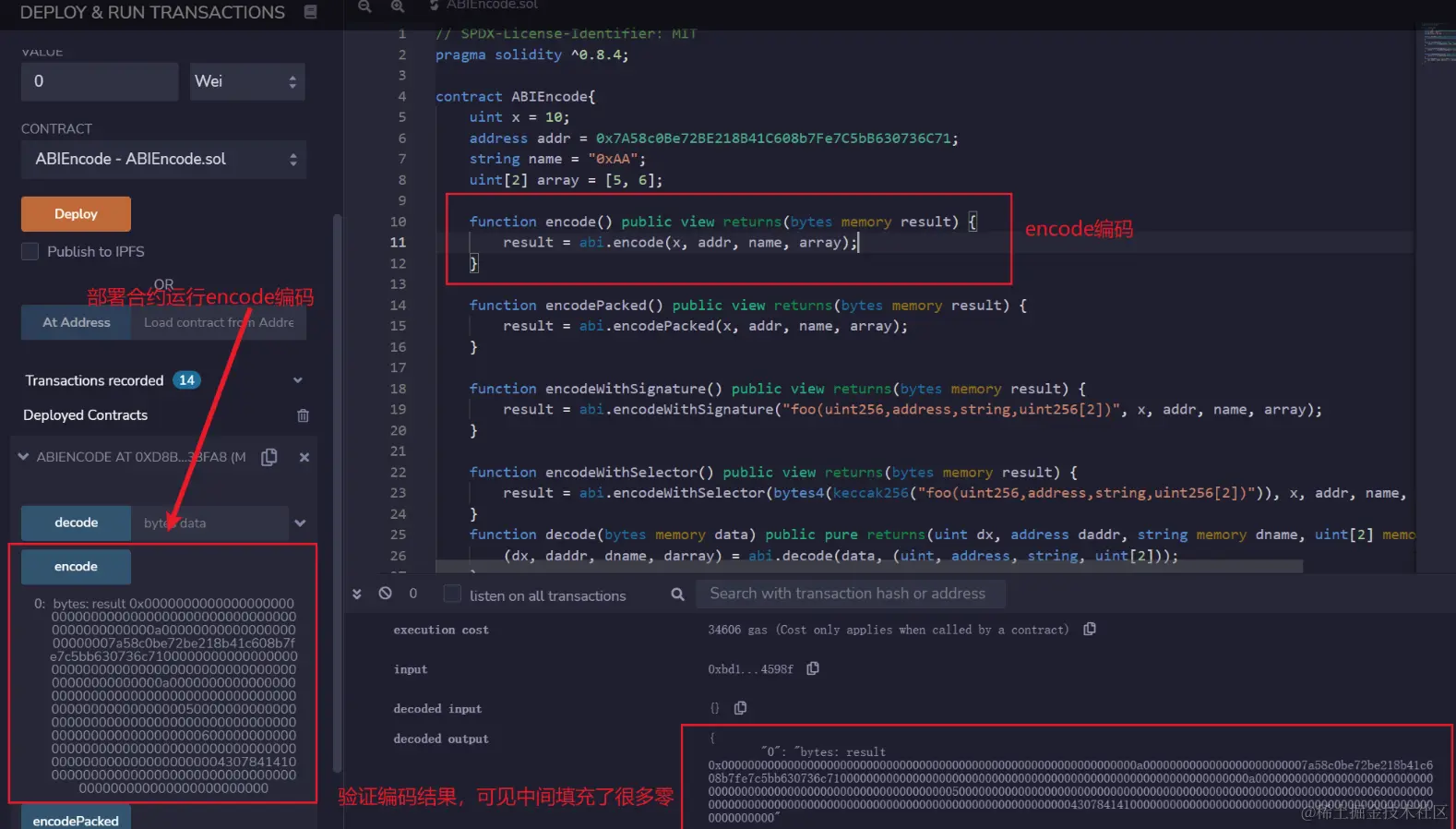Collapse the ABIENCODE deployed contract
The height and width of the screenshot is (829, 1456).
coord(23,456)
